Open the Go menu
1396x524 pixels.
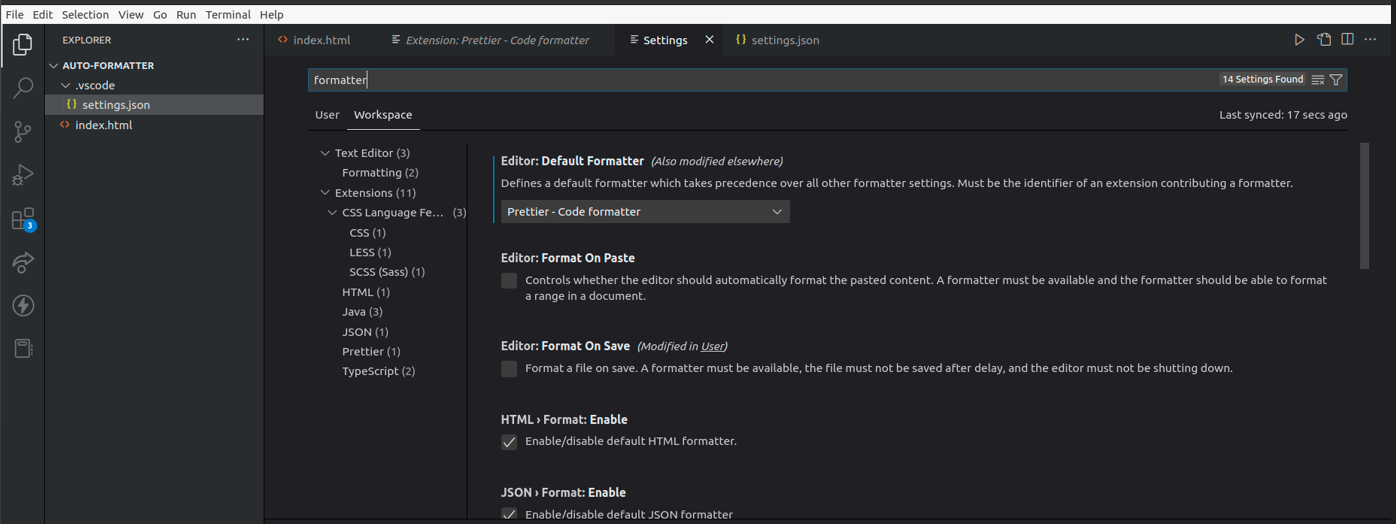(160, 15)
